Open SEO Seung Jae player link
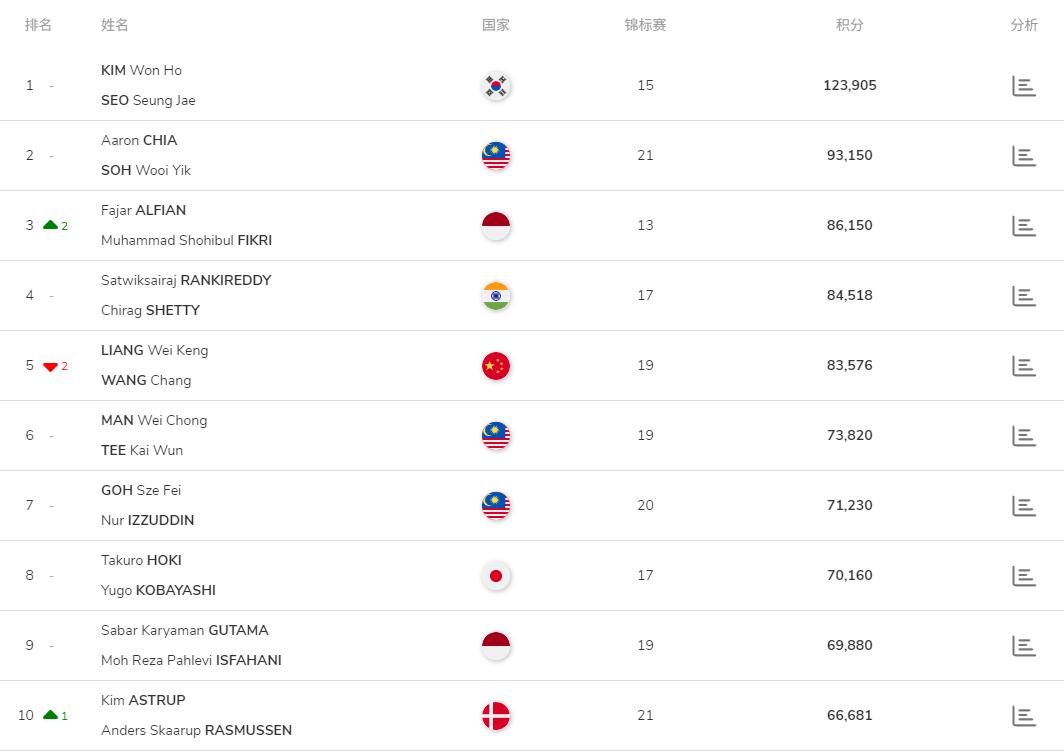The height and width of the screenshot is (752, 1064). 148,101
